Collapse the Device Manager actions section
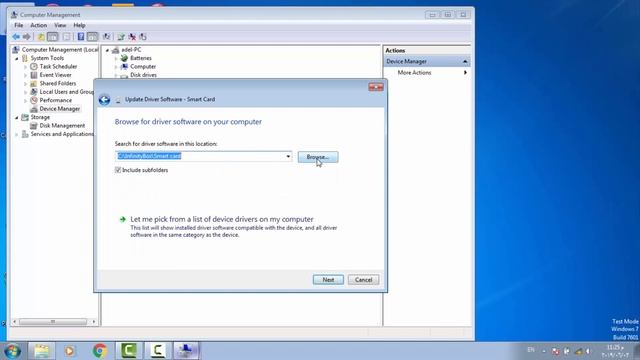The image size is (640, 360). [x=465, y=61]
